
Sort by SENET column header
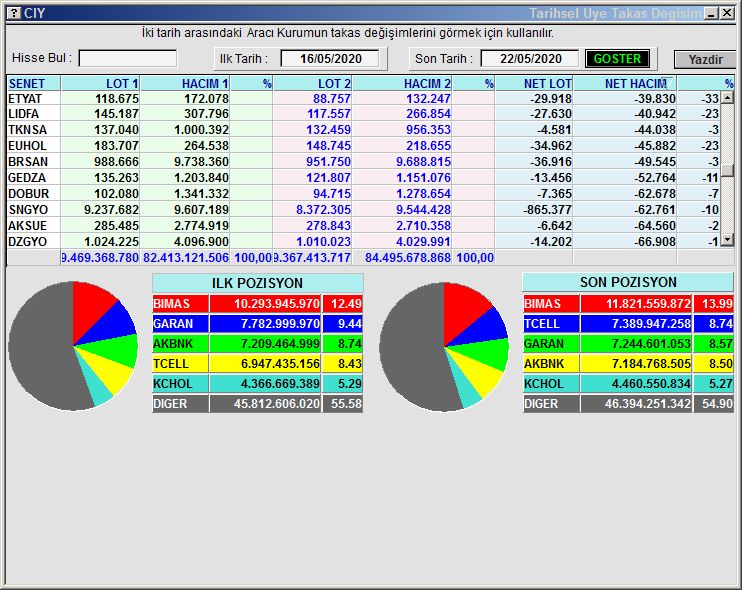click(34, 84)
